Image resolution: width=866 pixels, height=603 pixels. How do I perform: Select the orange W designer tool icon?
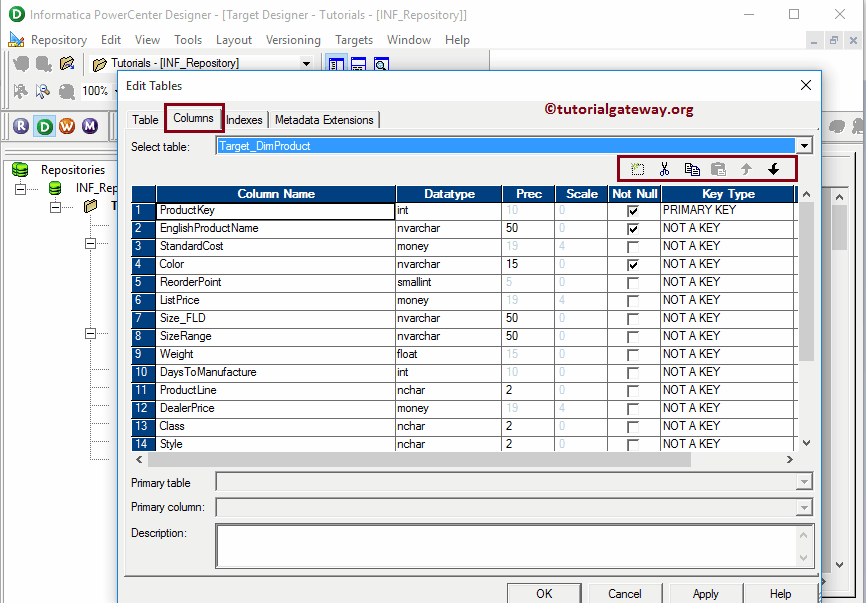click(x=67, y=126)
